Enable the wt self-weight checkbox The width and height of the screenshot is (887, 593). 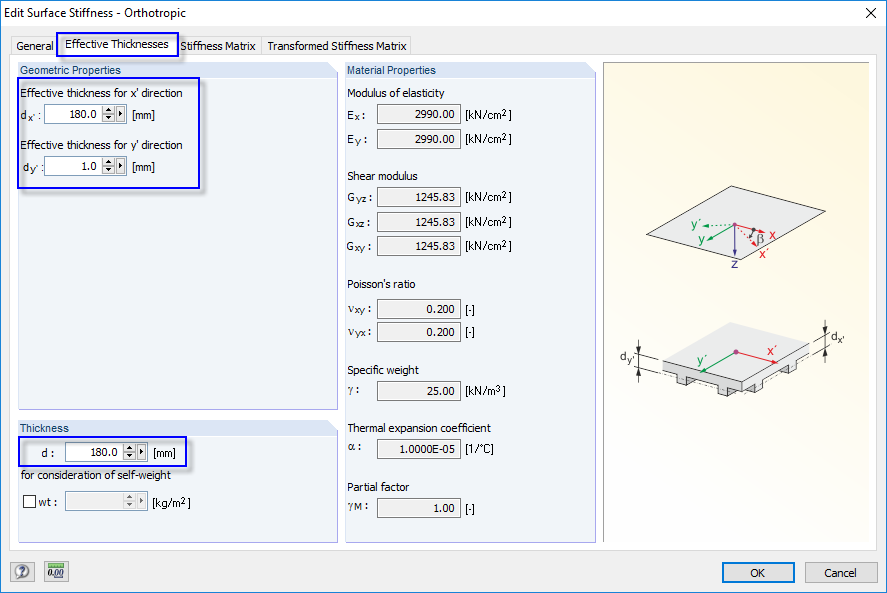(x=29, y=500)
